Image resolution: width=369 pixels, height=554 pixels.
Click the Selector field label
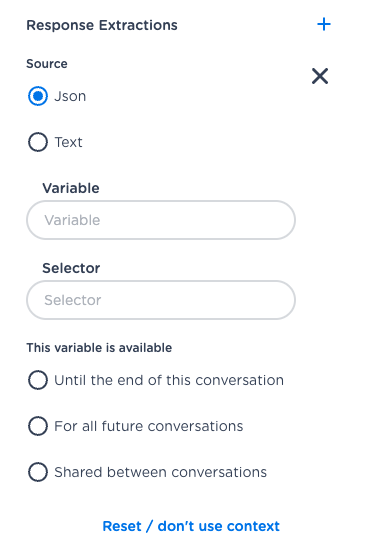tap(71, 268)
